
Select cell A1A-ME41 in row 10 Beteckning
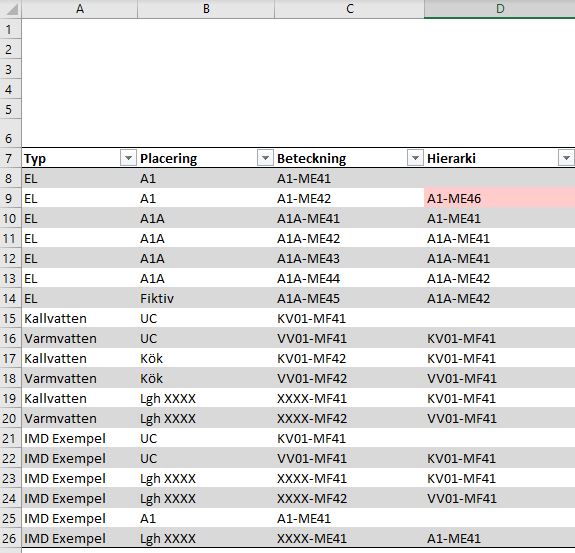click(349, 219)
